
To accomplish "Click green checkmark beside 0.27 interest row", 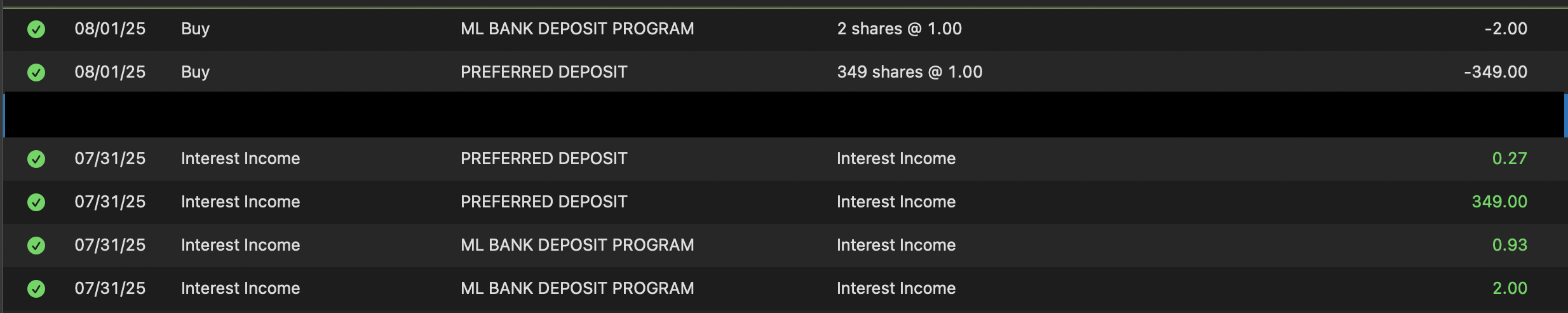I will (x=36, y=159).
